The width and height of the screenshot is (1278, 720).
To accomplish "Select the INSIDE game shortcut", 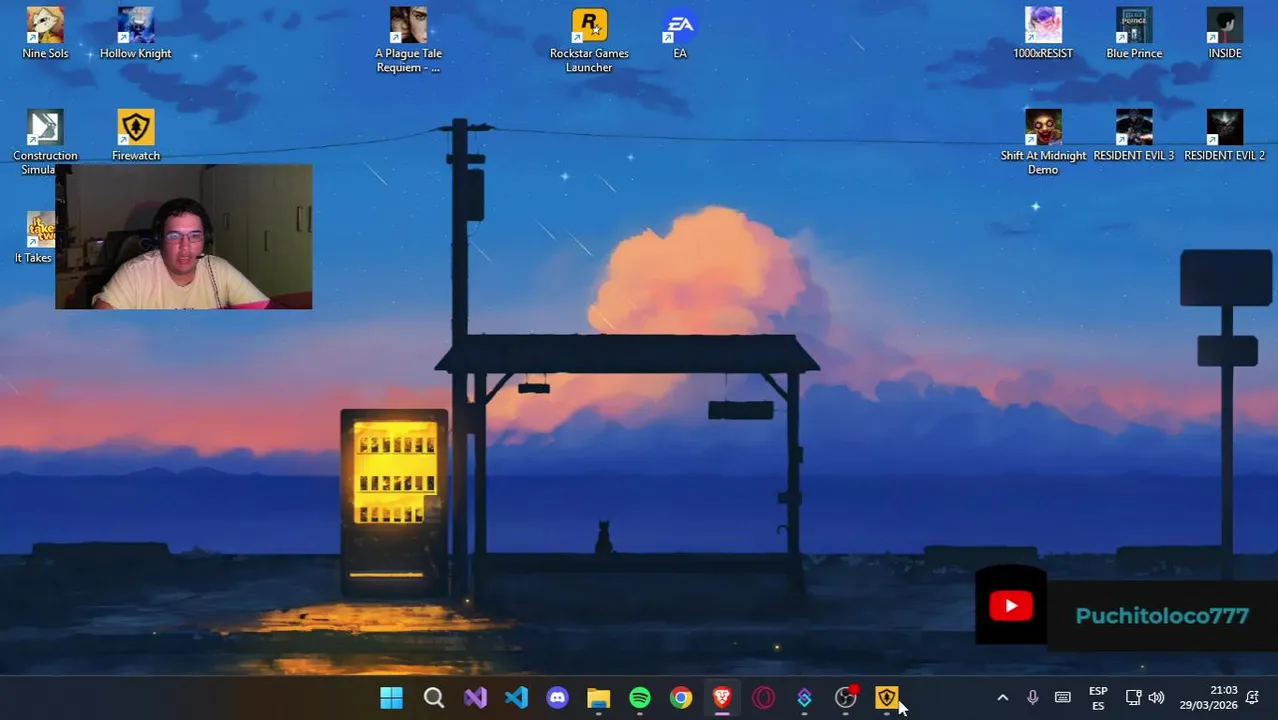I will [x=1225, y=34].
